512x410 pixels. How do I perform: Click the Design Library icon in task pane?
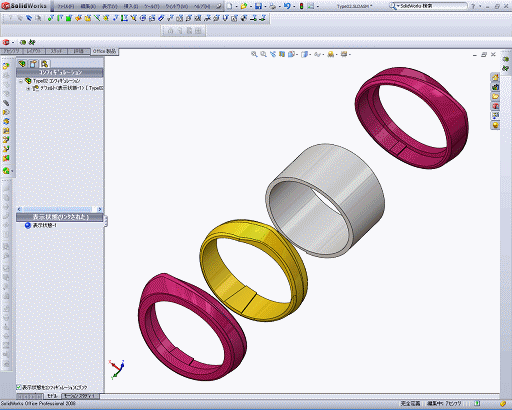(495, 87)
